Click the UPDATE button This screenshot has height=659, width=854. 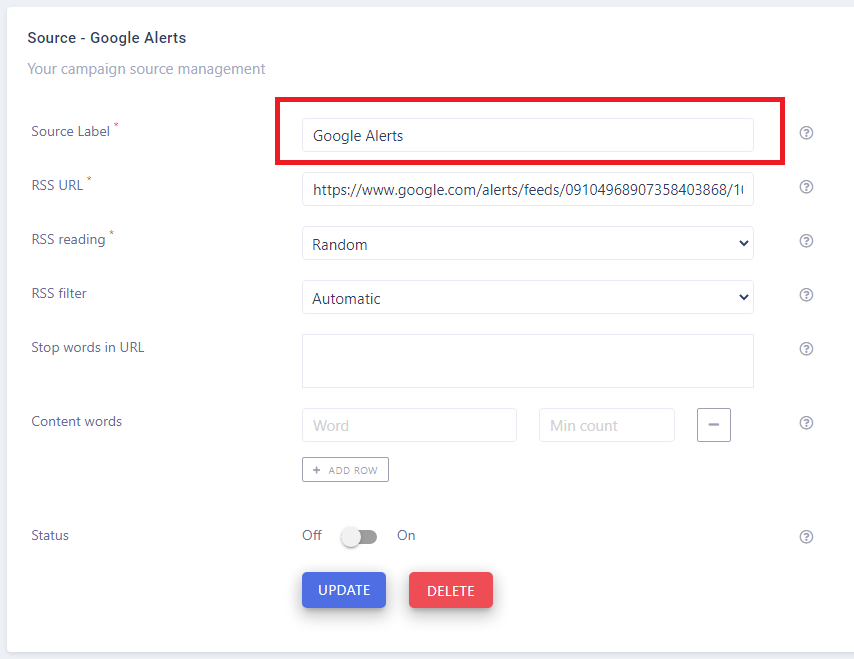point(344,590)
